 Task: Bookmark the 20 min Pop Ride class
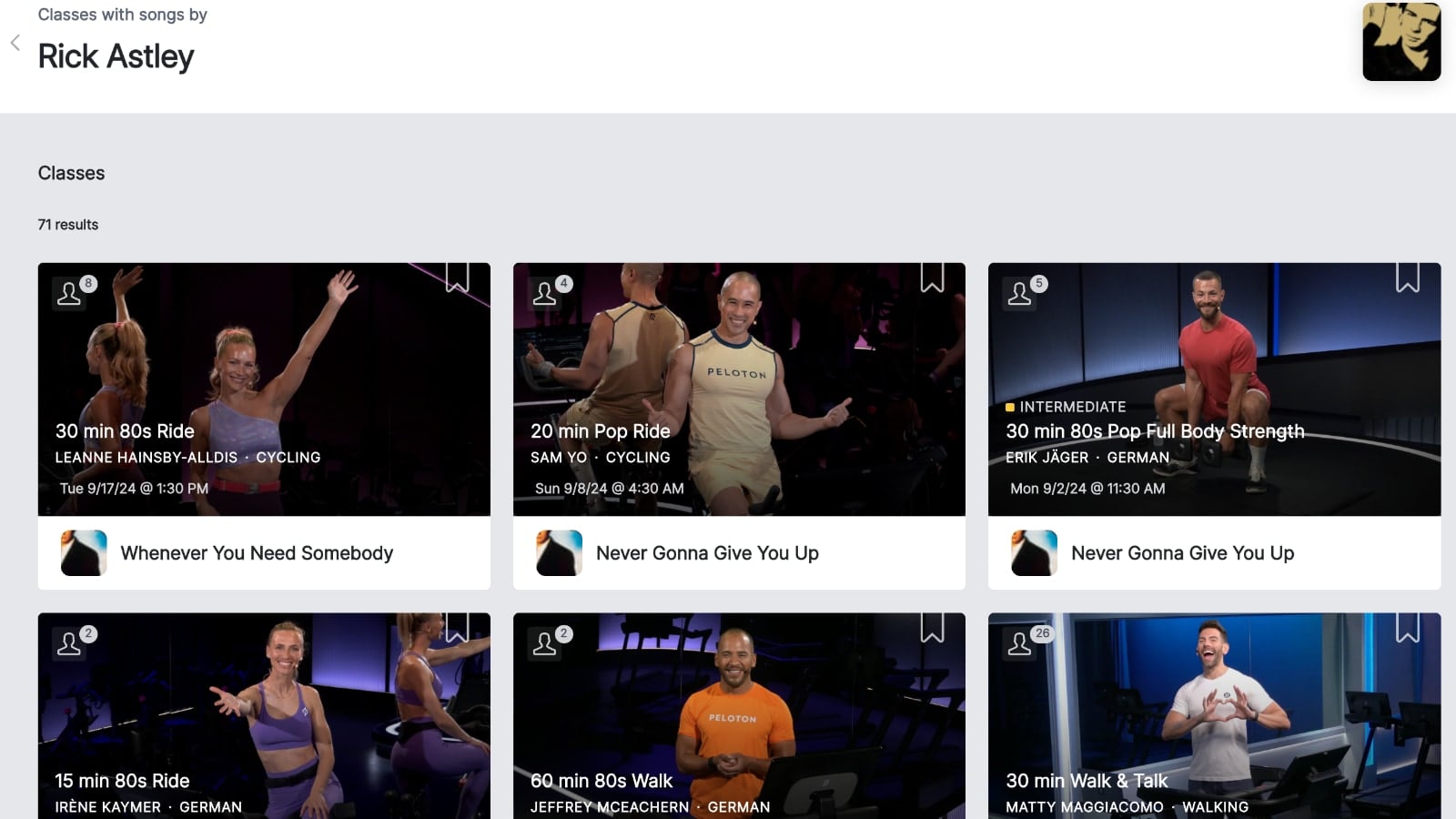[932, 278]
